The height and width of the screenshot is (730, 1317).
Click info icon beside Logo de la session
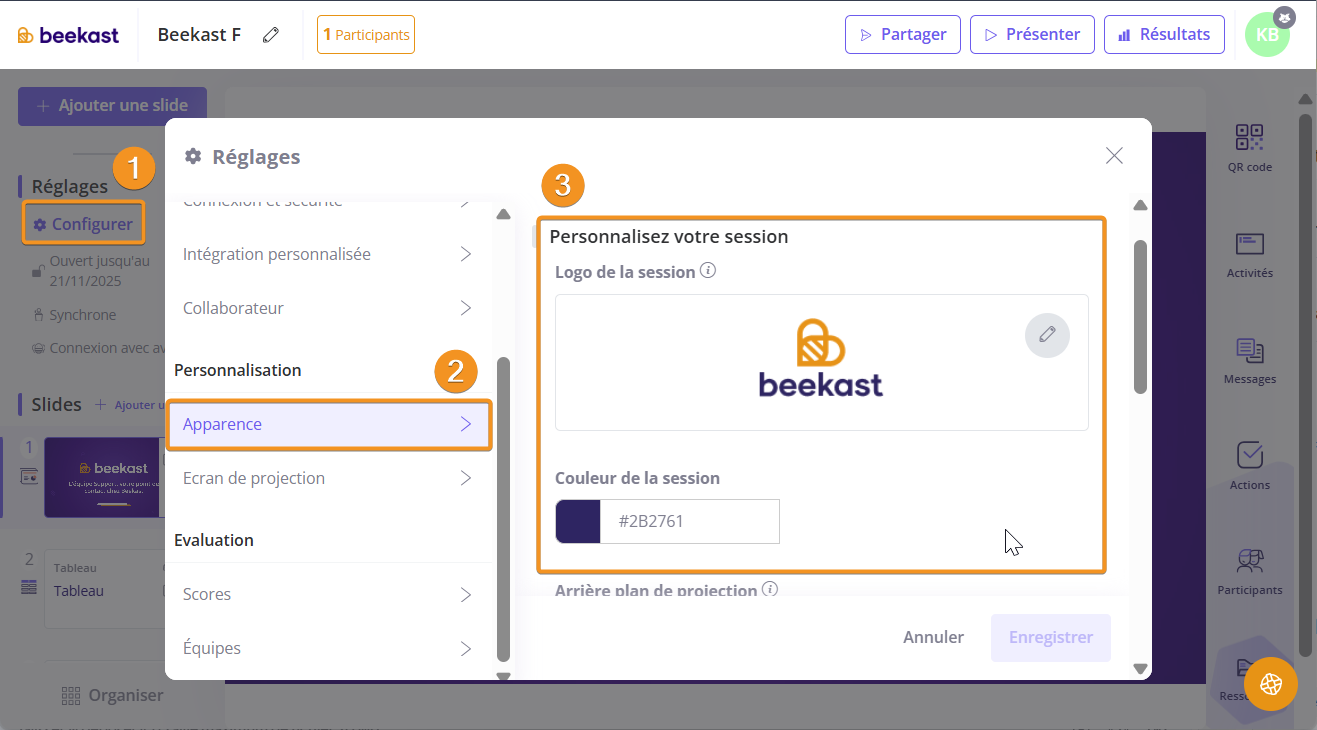[x=708, y=270]
